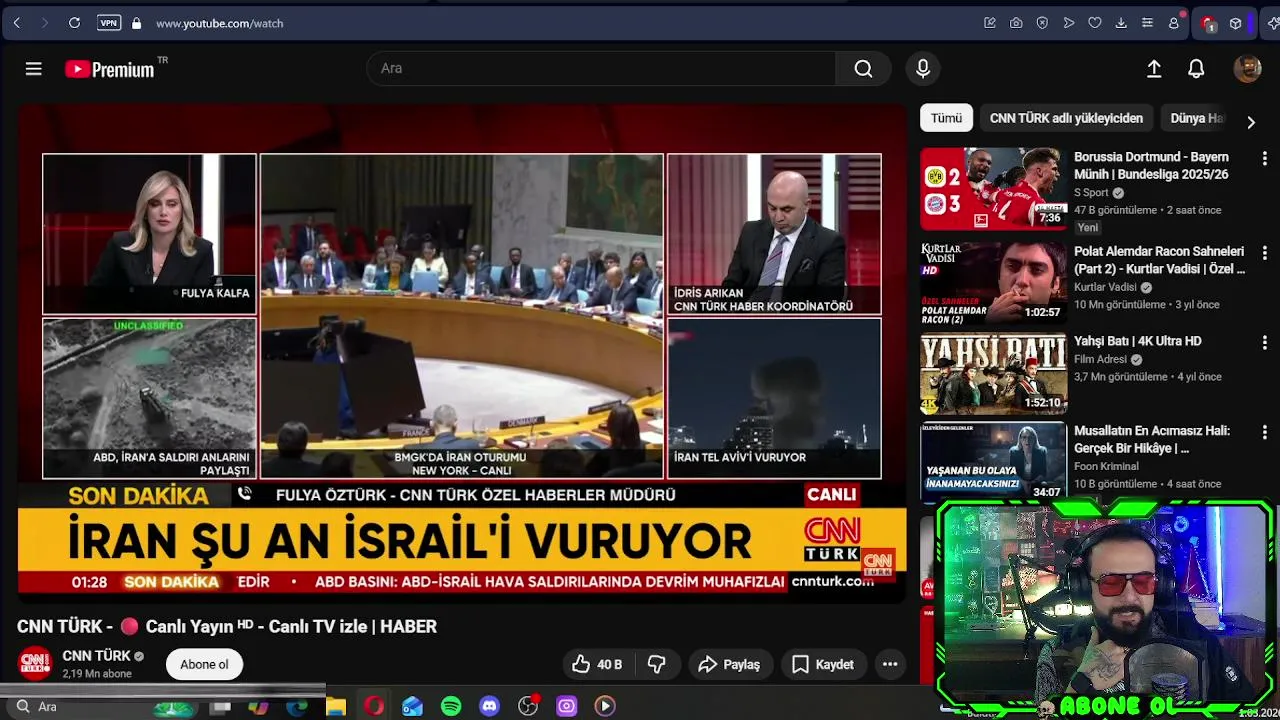Open Outlook mail taskbar icon

coord(412,706)
